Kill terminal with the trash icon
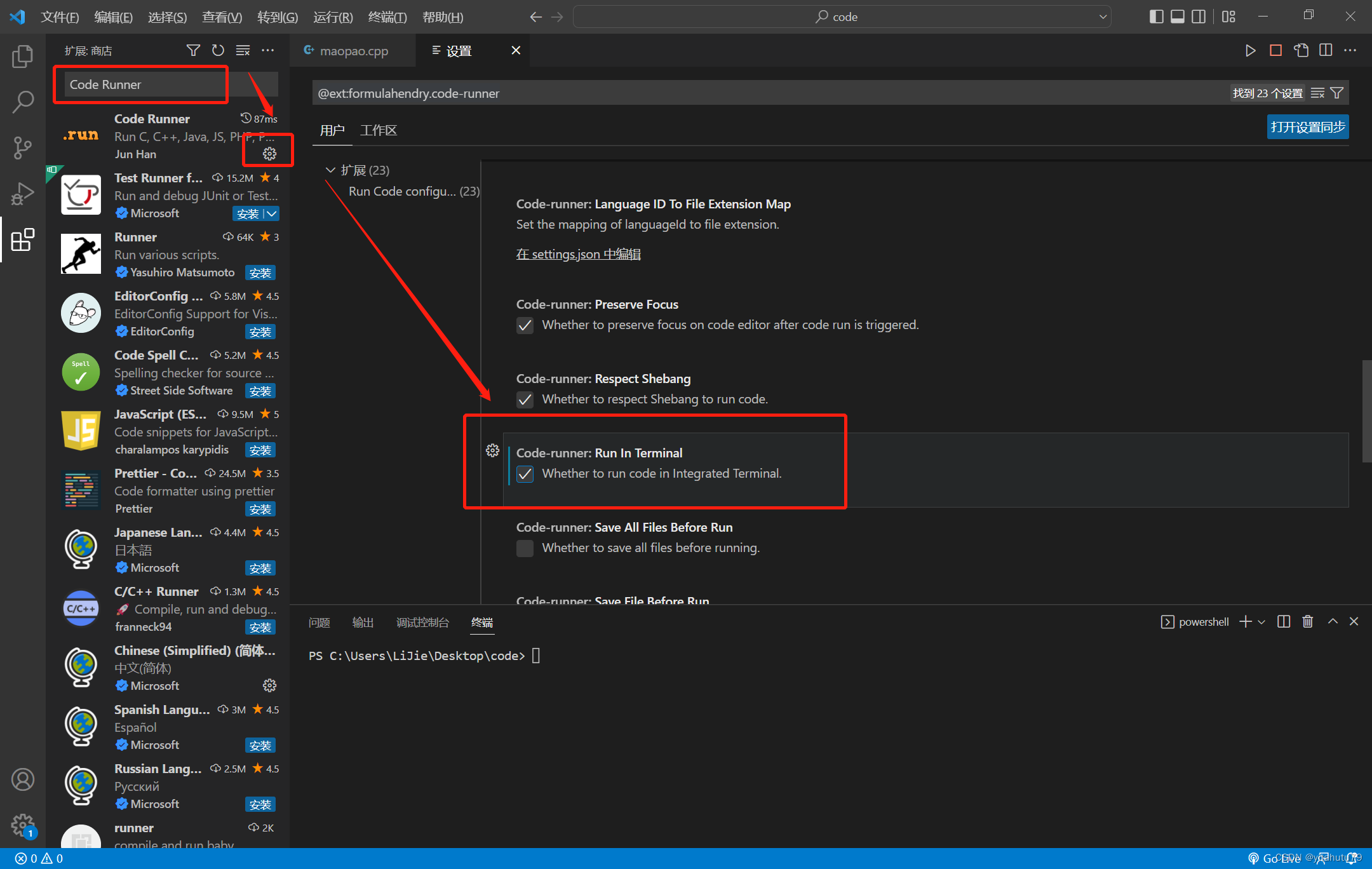The width and height of the screenshot is (1372, 869). pos(1307,621)
